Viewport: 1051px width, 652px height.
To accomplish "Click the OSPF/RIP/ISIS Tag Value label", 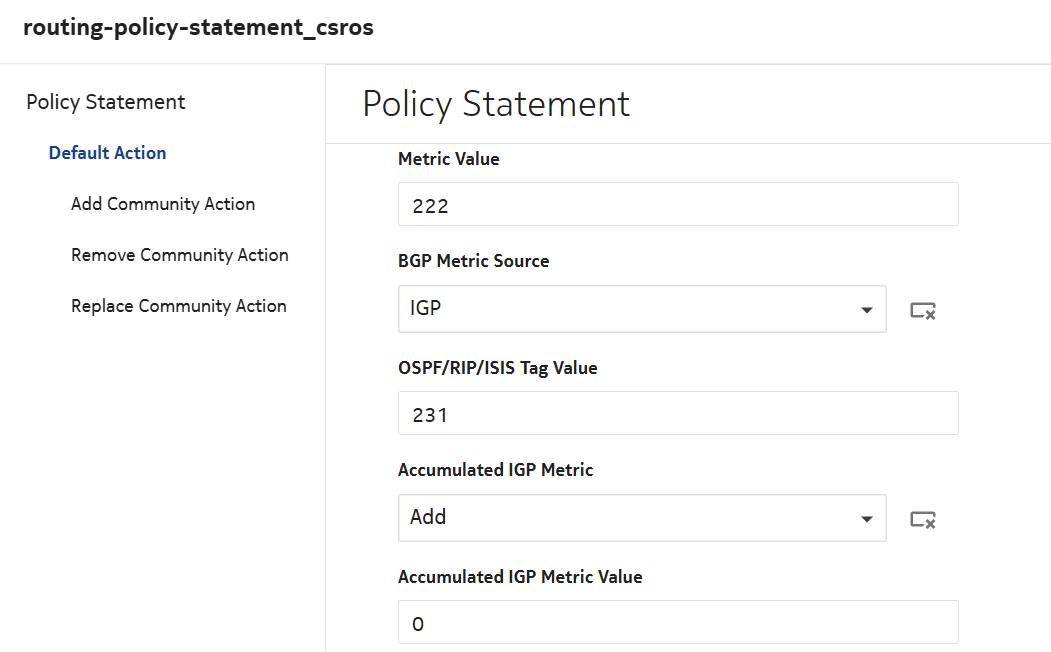I will tap(497, 368).
